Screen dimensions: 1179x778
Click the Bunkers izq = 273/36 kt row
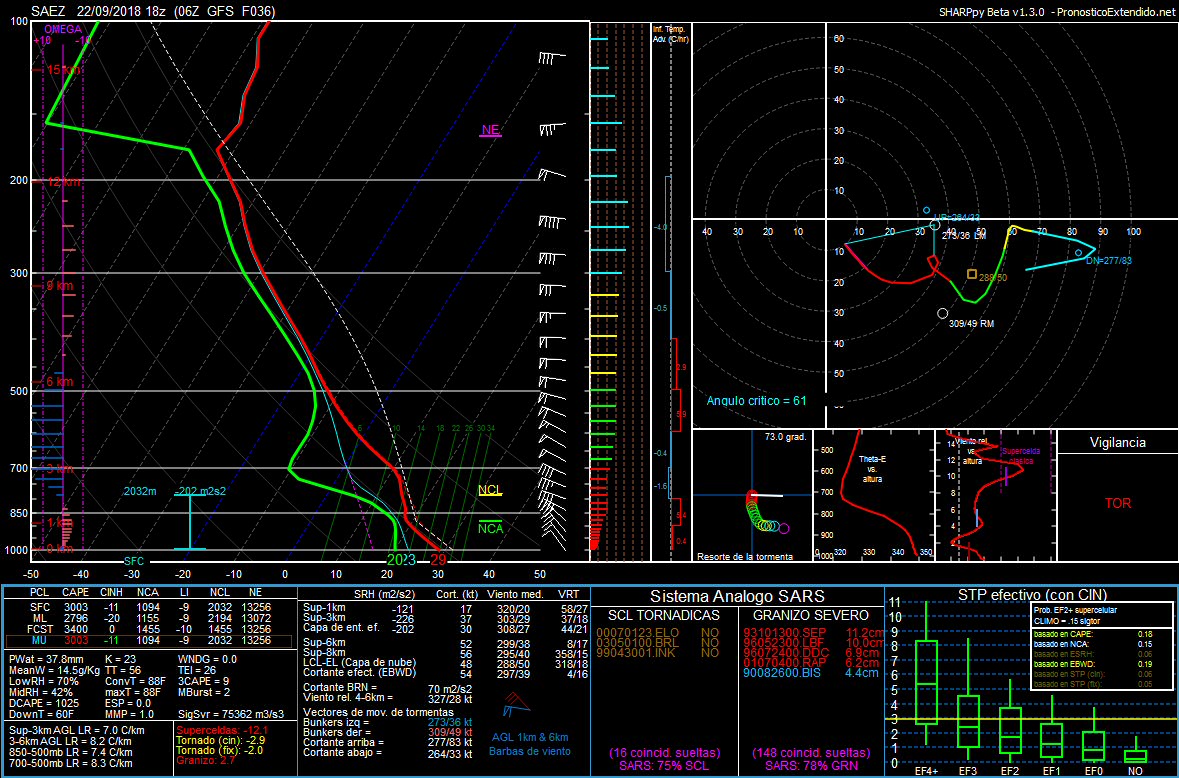[x=387, y=722]
